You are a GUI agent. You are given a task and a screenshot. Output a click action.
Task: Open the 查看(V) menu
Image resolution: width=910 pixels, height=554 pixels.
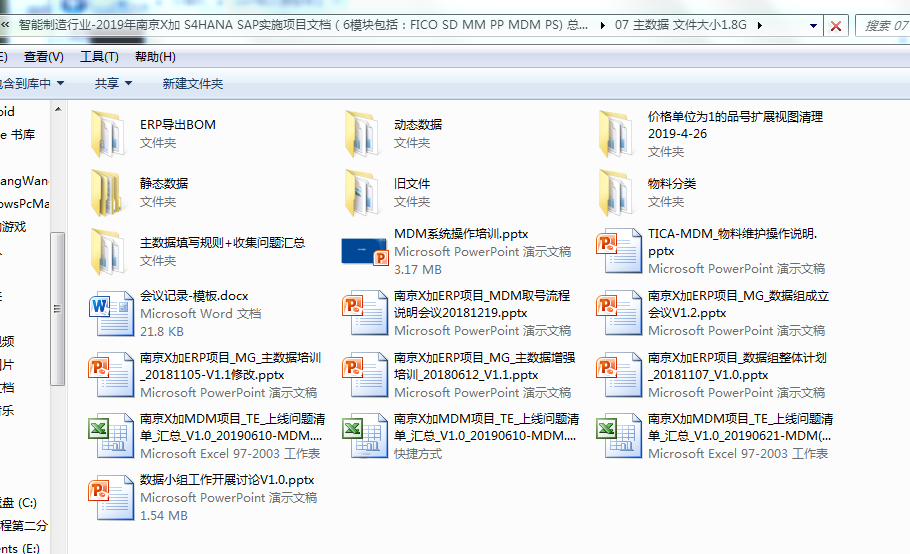tap(43, 57)
